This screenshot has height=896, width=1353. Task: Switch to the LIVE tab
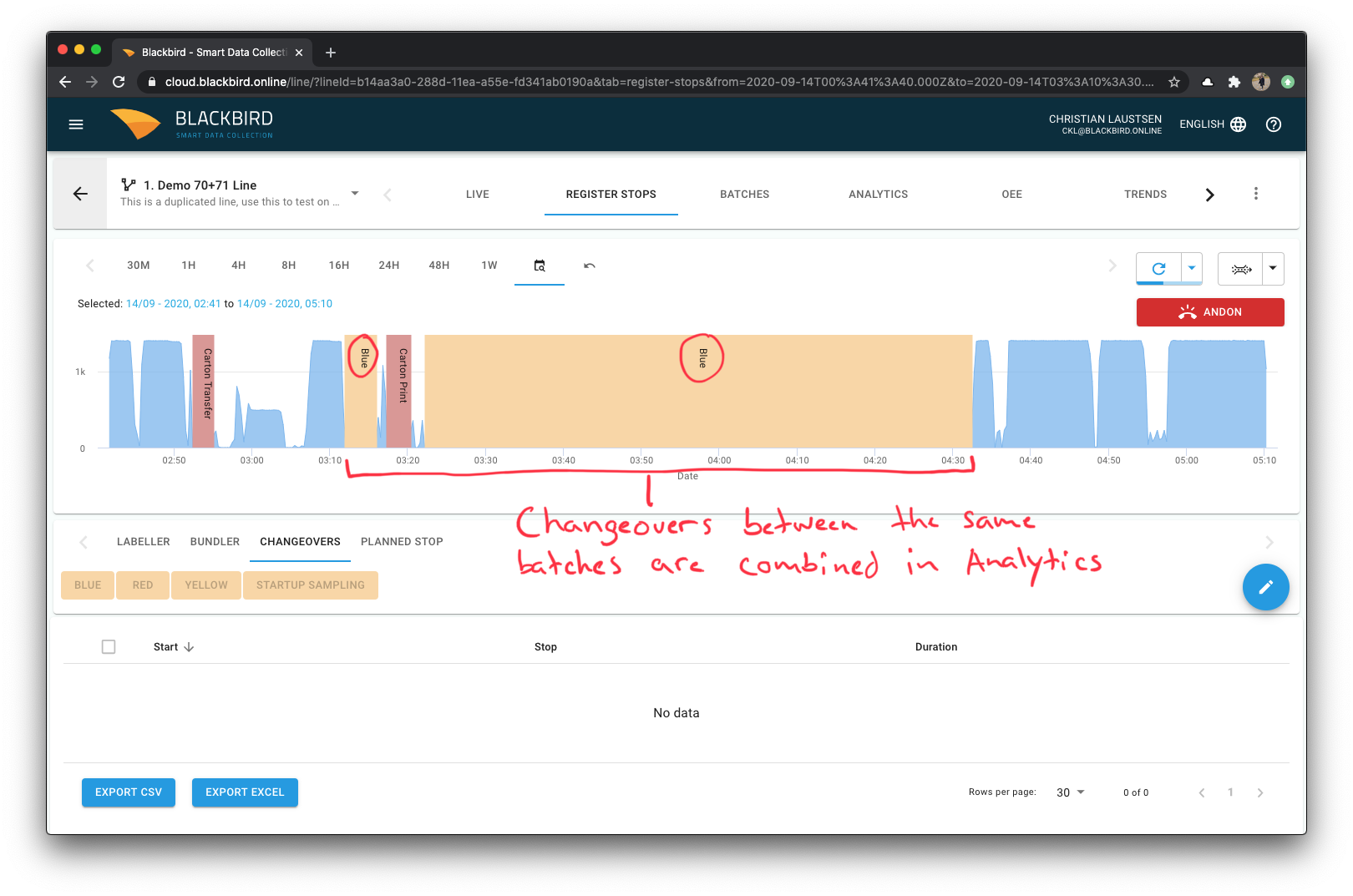(478, 195)
